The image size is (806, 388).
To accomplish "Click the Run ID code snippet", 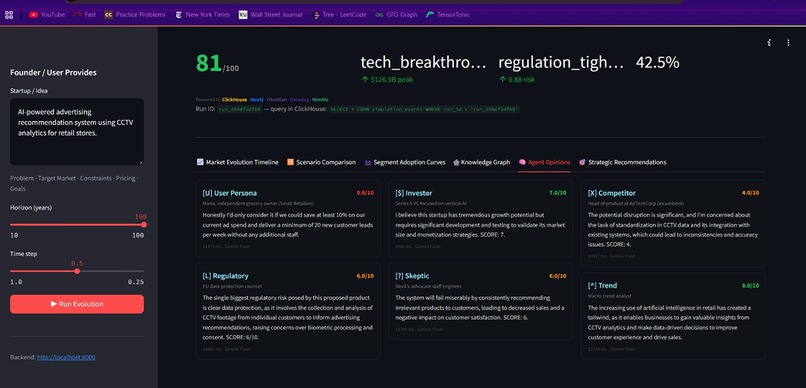I will (x=240, y=109).
